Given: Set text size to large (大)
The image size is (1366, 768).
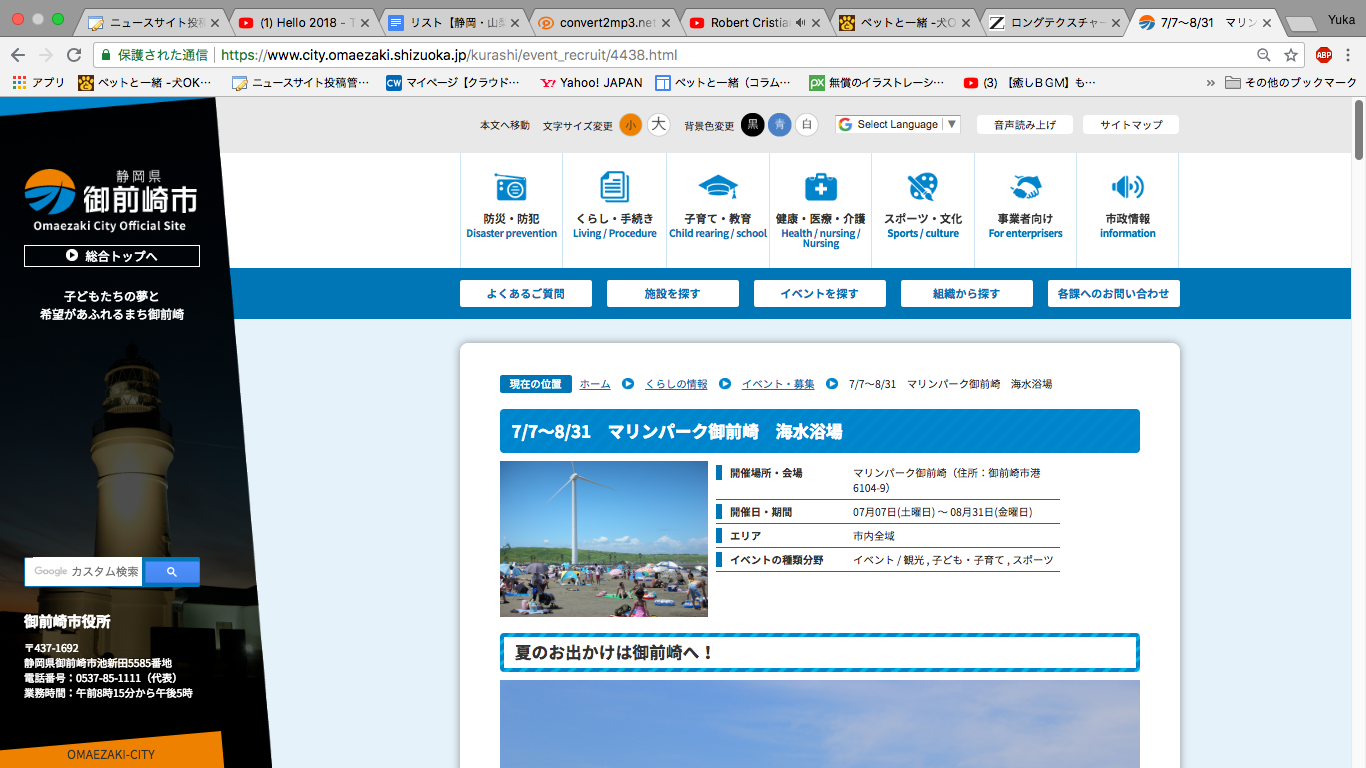Looking at the screenshot, I should coord(658,125).
